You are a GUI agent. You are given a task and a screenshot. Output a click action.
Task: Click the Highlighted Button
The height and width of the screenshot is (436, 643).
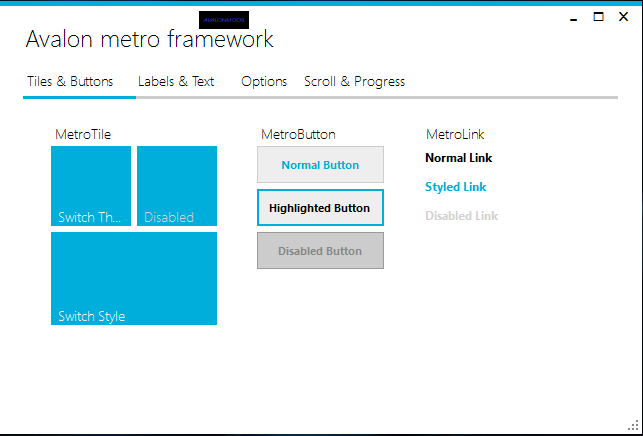pyautogui.click(x=320, y=208)
